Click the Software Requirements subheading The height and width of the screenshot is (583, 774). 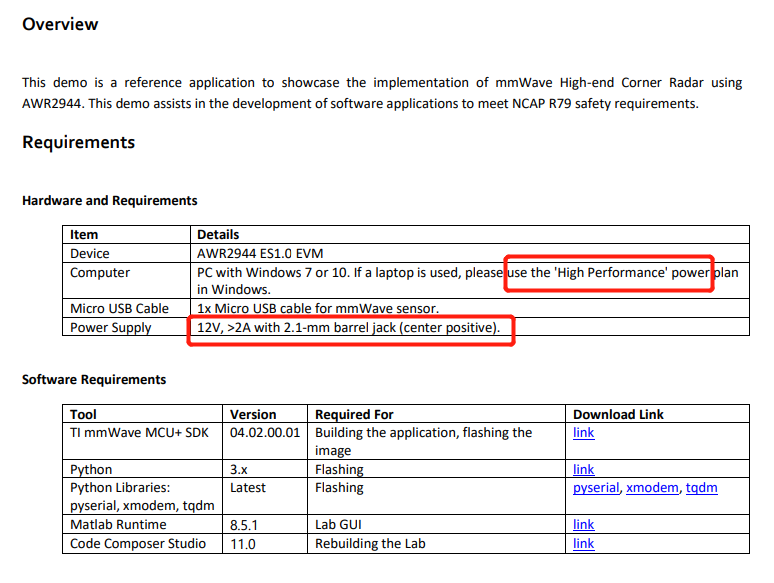[94, 380]
